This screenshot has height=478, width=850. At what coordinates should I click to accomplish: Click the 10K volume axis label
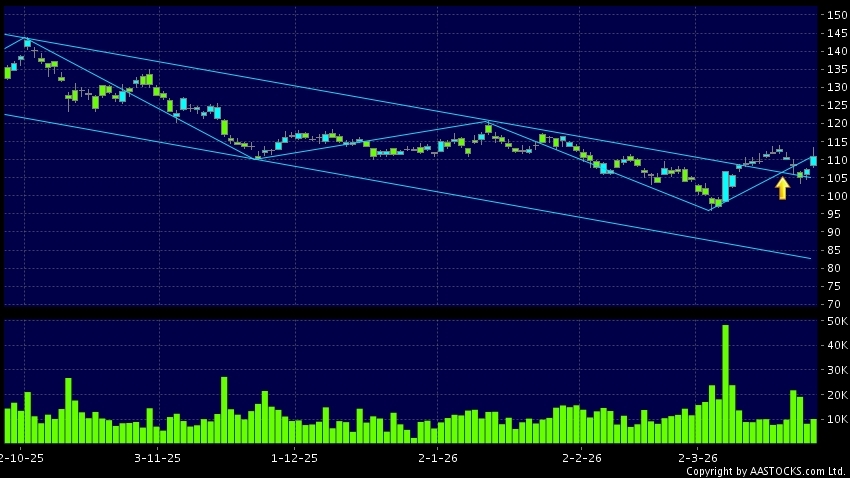pyautogui.click(x=836, y=419)
